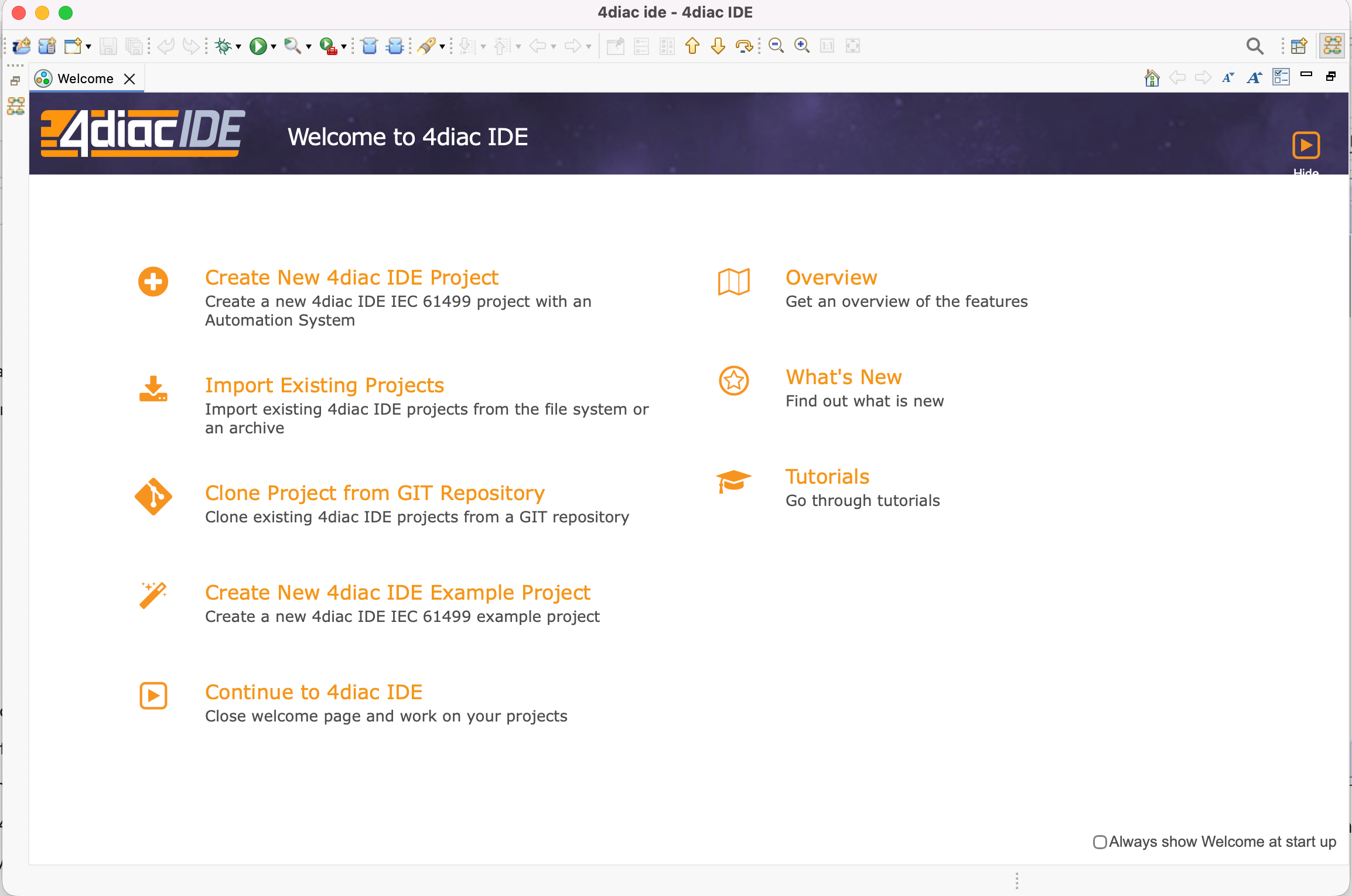Image resolution: width=1352 pixels, height=896 pixels.
Task: Click the Back navigation arrow in main toolbar
Action: coord(537,46)
